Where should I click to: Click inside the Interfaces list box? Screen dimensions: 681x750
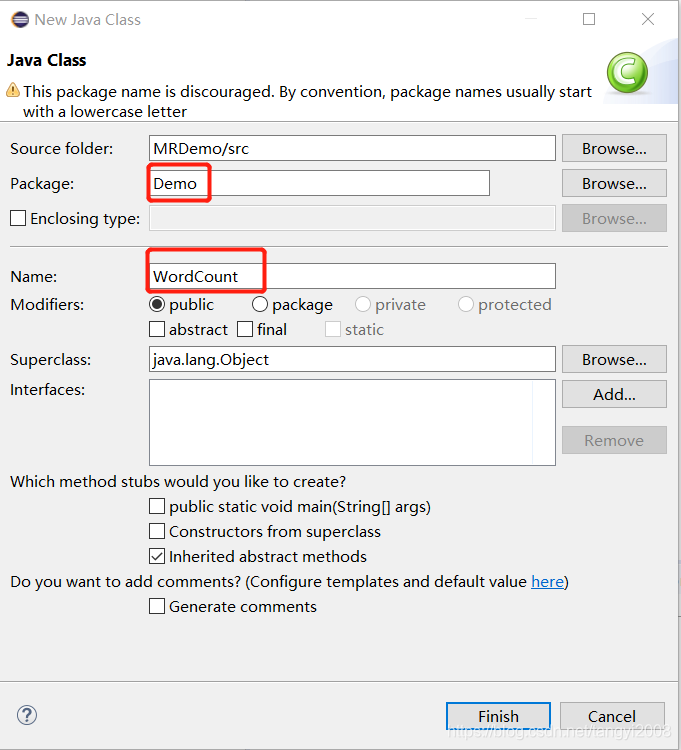352,422
